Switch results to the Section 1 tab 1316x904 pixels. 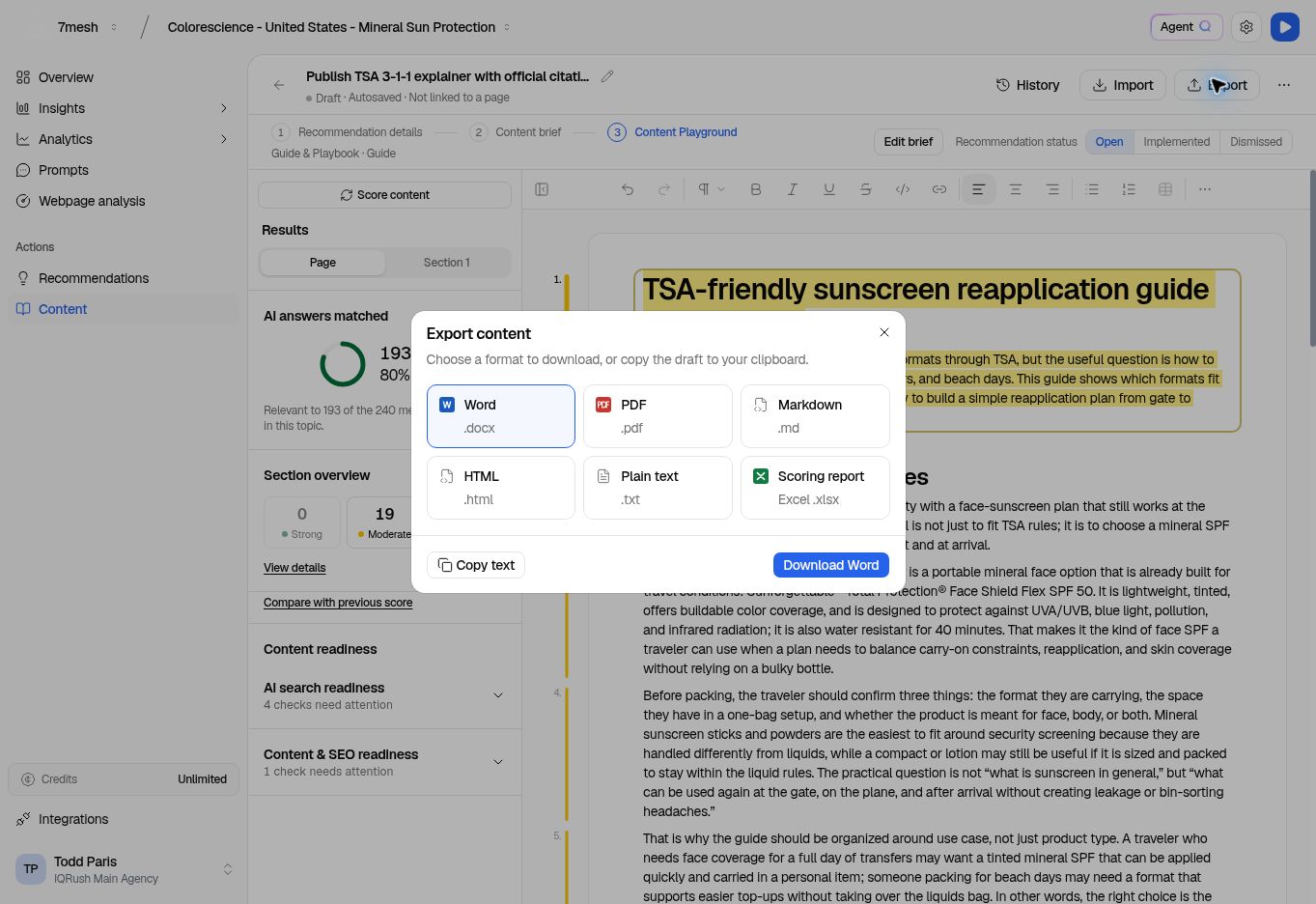pos(446,263)
